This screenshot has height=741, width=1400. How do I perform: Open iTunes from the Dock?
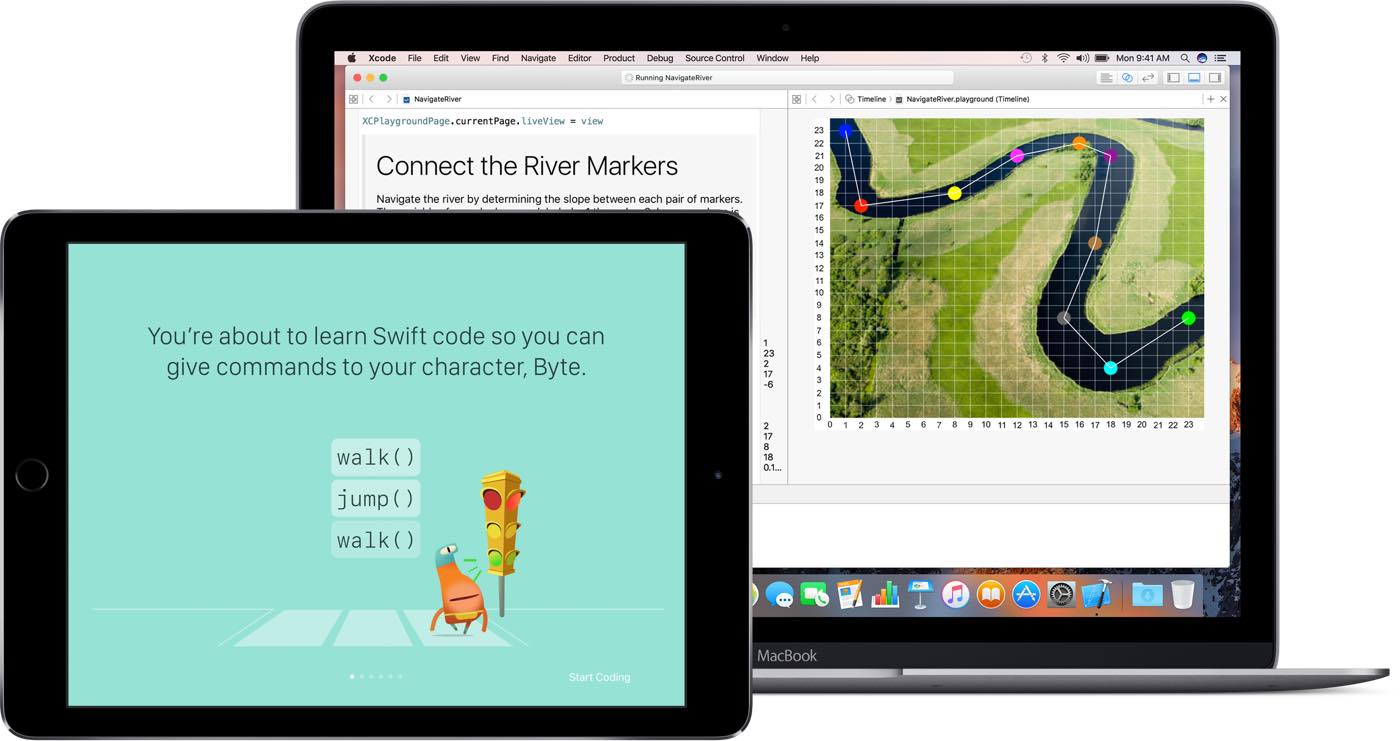point(955,595)
